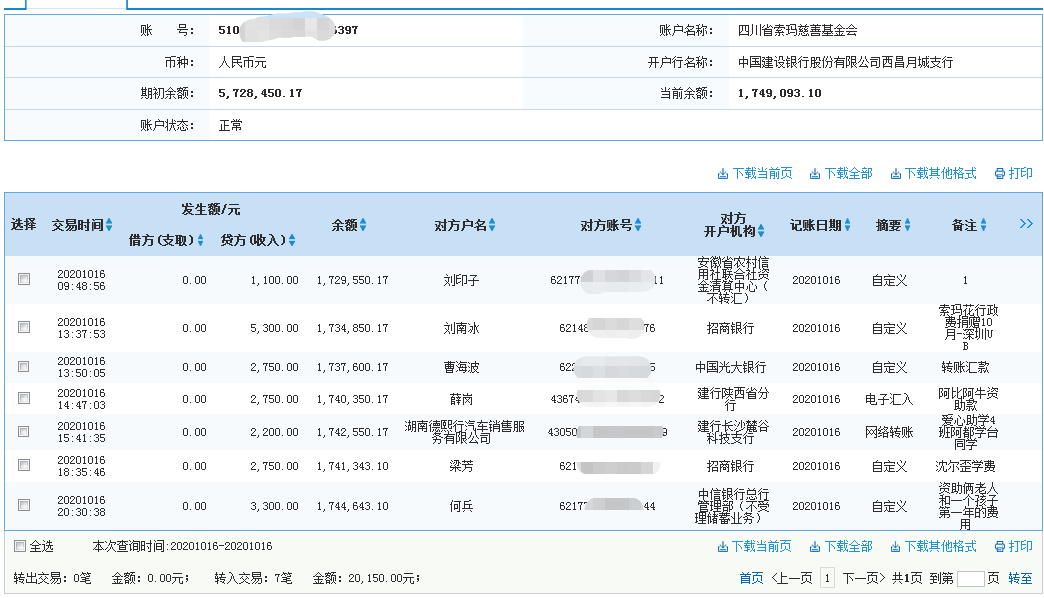
Task: Sort the table by 余额 column
Action: (x=364, y=223)
